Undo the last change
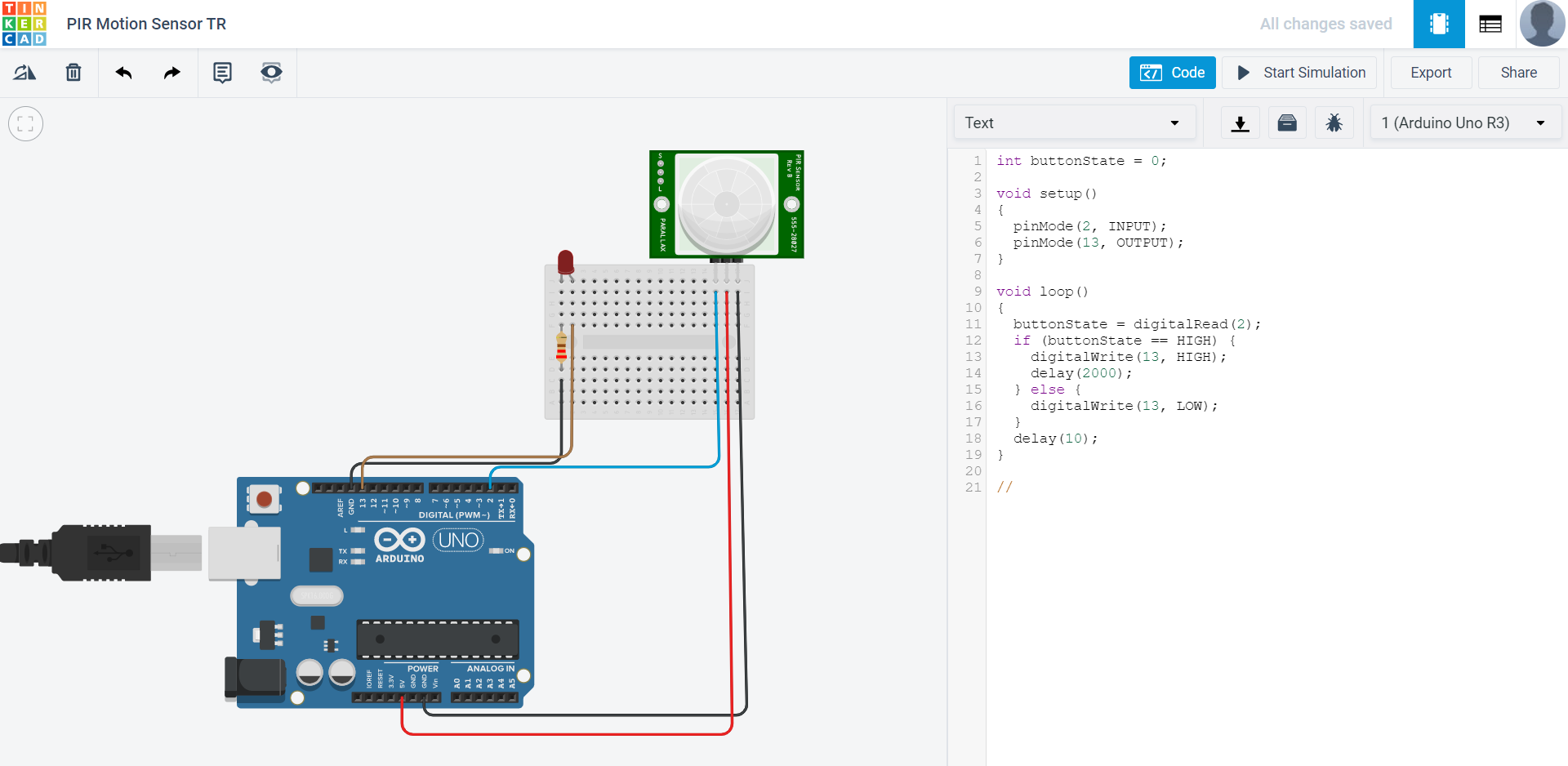Image resolution: width=1568 pixels, height=766 pixels. (x=123, y=73)
